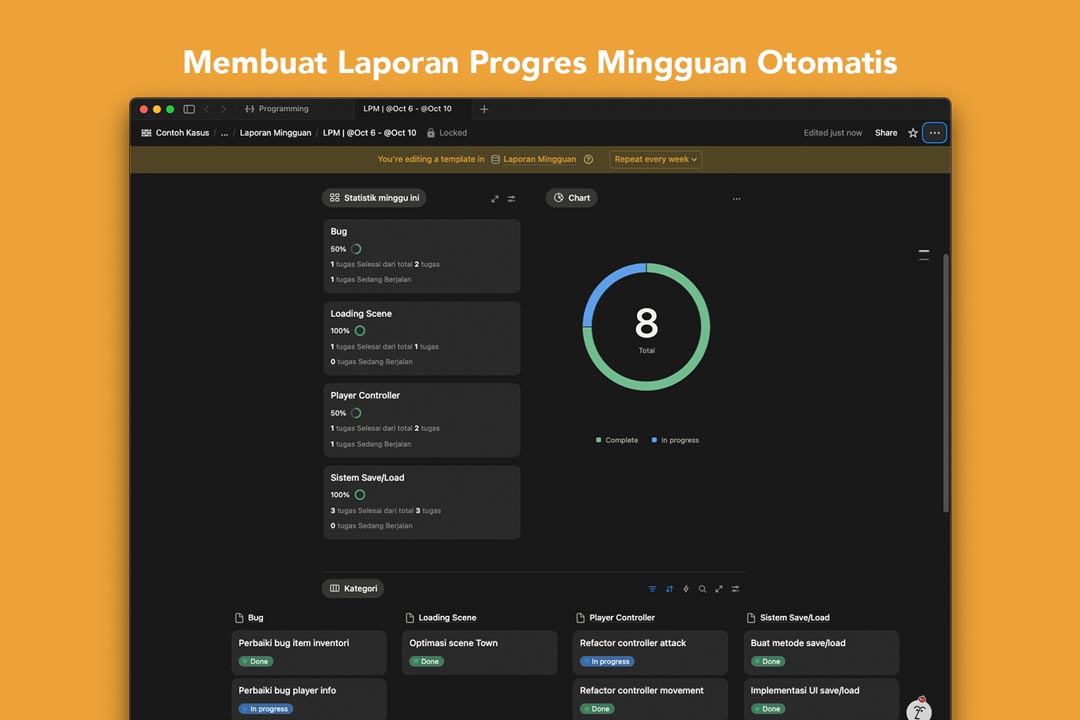Toggle Complete series in chart legend

point(617,440)
